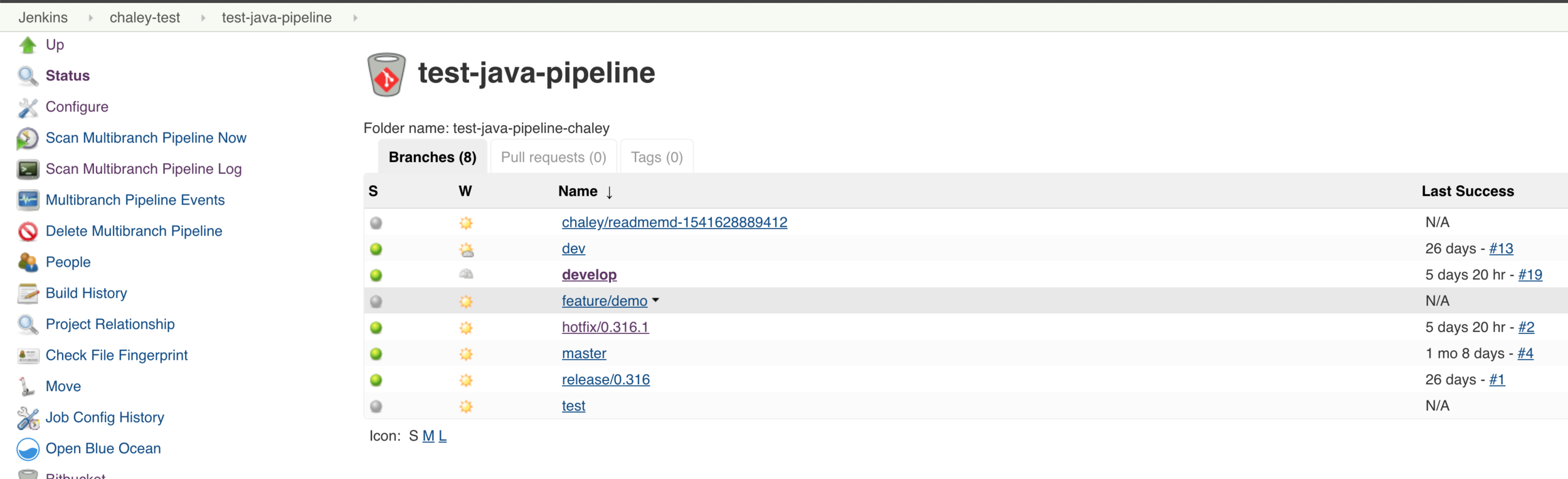Set icon size to M

(x=428, y=436)
